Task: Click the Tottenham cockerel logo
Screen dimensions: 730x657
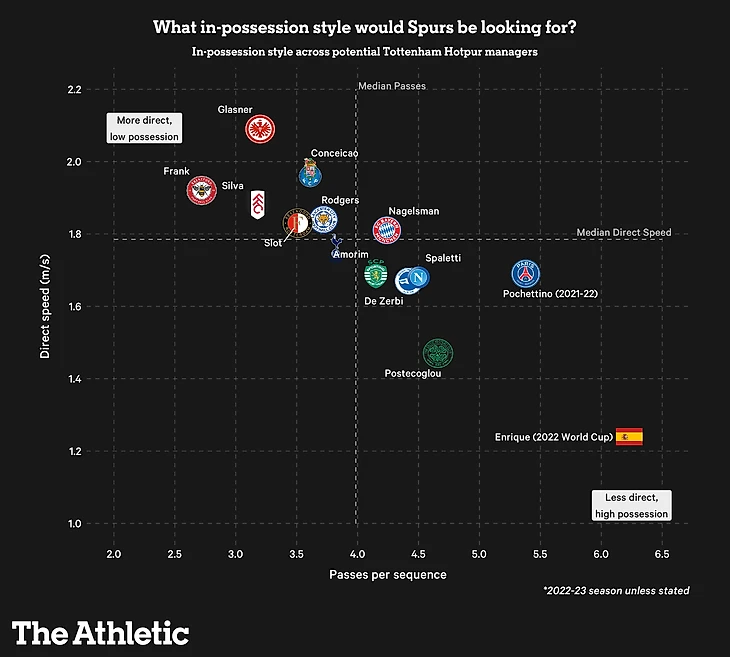Action: [x=336, y=248]
